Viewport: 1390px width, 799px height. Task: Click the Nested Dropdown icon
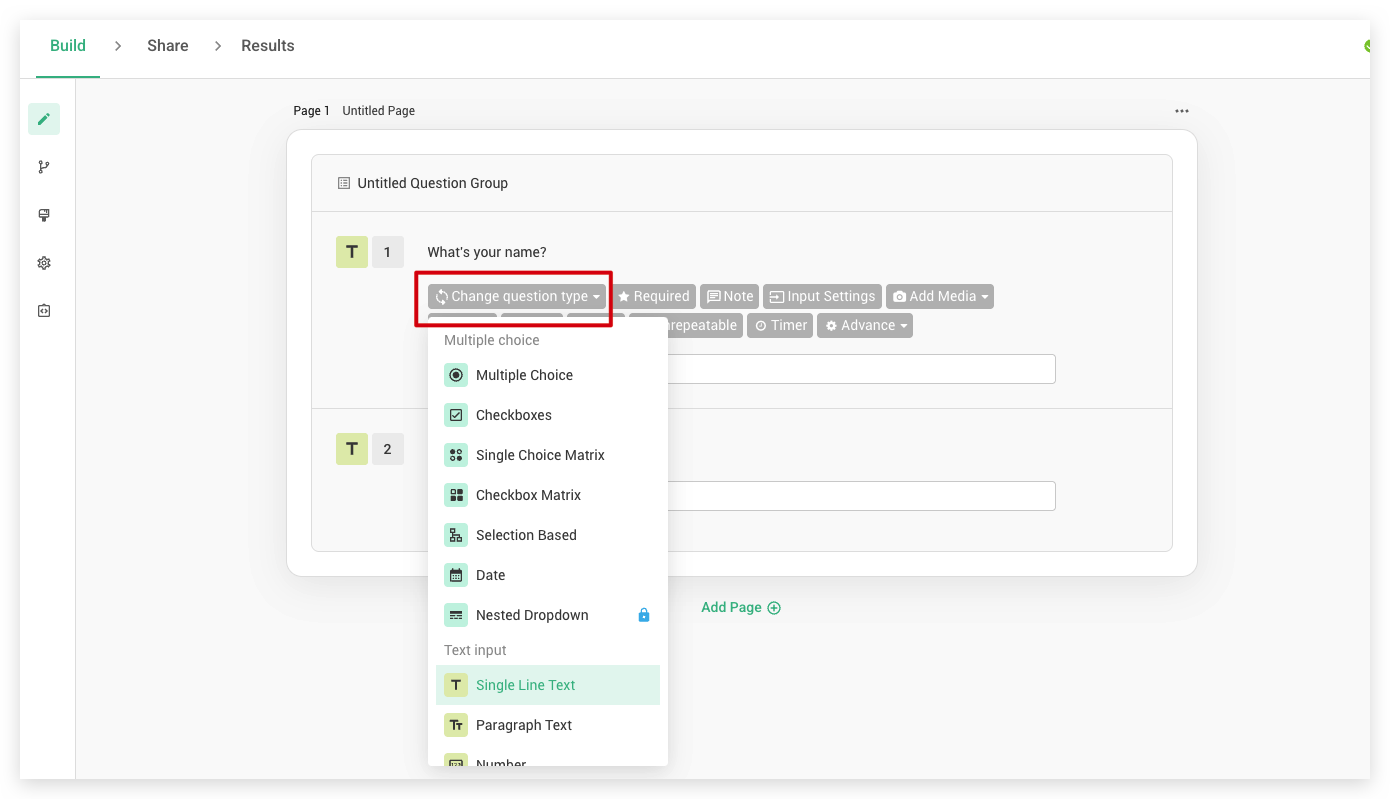pyautogui.click(x=456, y=615)
